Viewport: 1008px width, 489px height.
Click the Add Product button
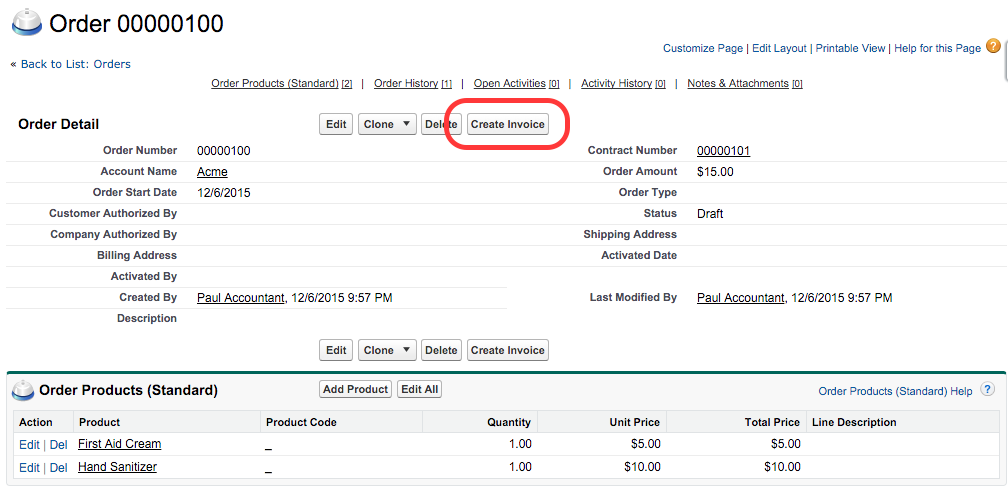[x=355, y=390]
